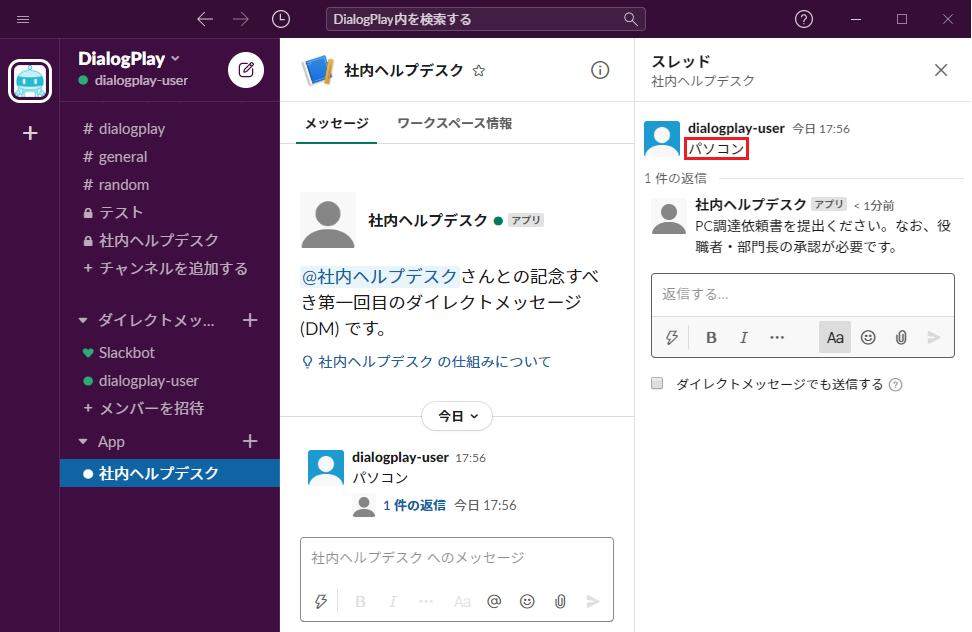This screenshot has width=972, height=632.
Task: Switch to the ワークスペース情報 tab
Action: pyautogui.click(x=454, y=123)
